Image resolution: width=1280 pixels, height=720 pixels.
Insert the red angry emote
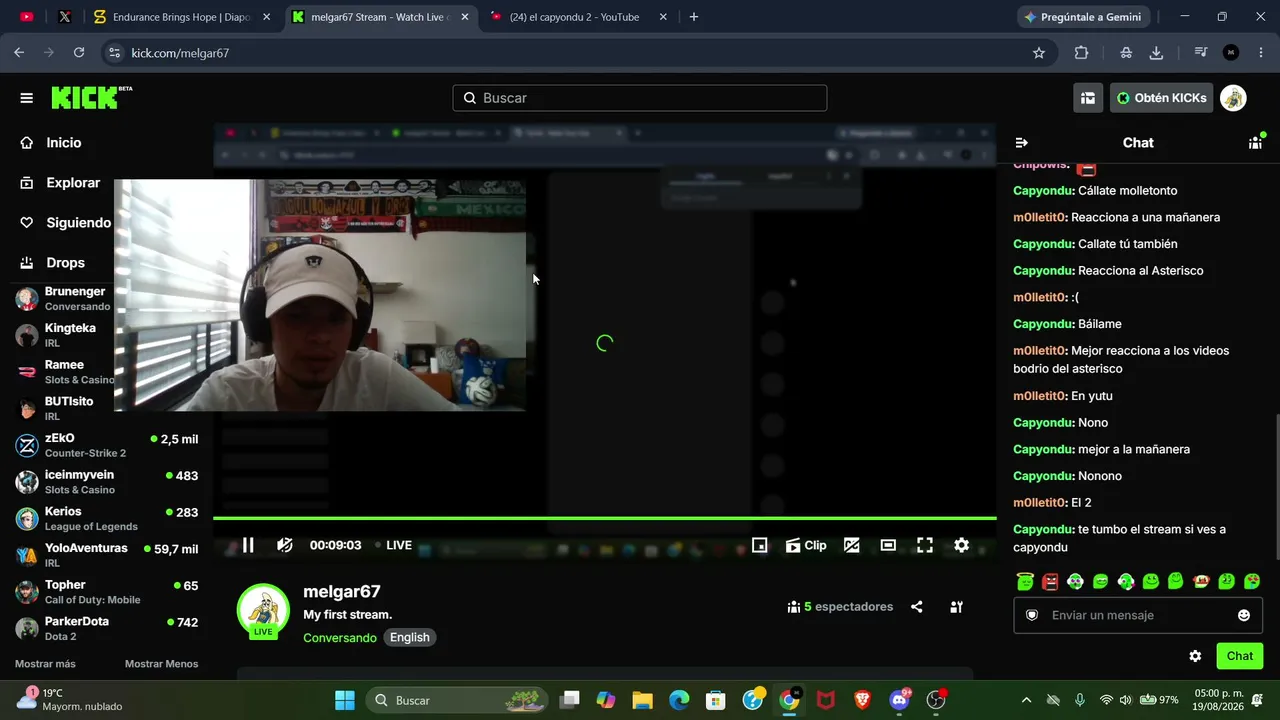pyautogui.click(x=1050, y=581)
